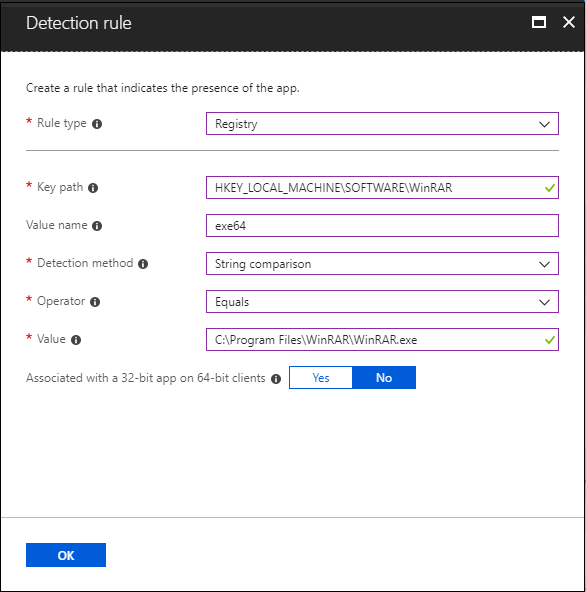Click the 'Associated with a 32-bit app' label

coord(146,378)
